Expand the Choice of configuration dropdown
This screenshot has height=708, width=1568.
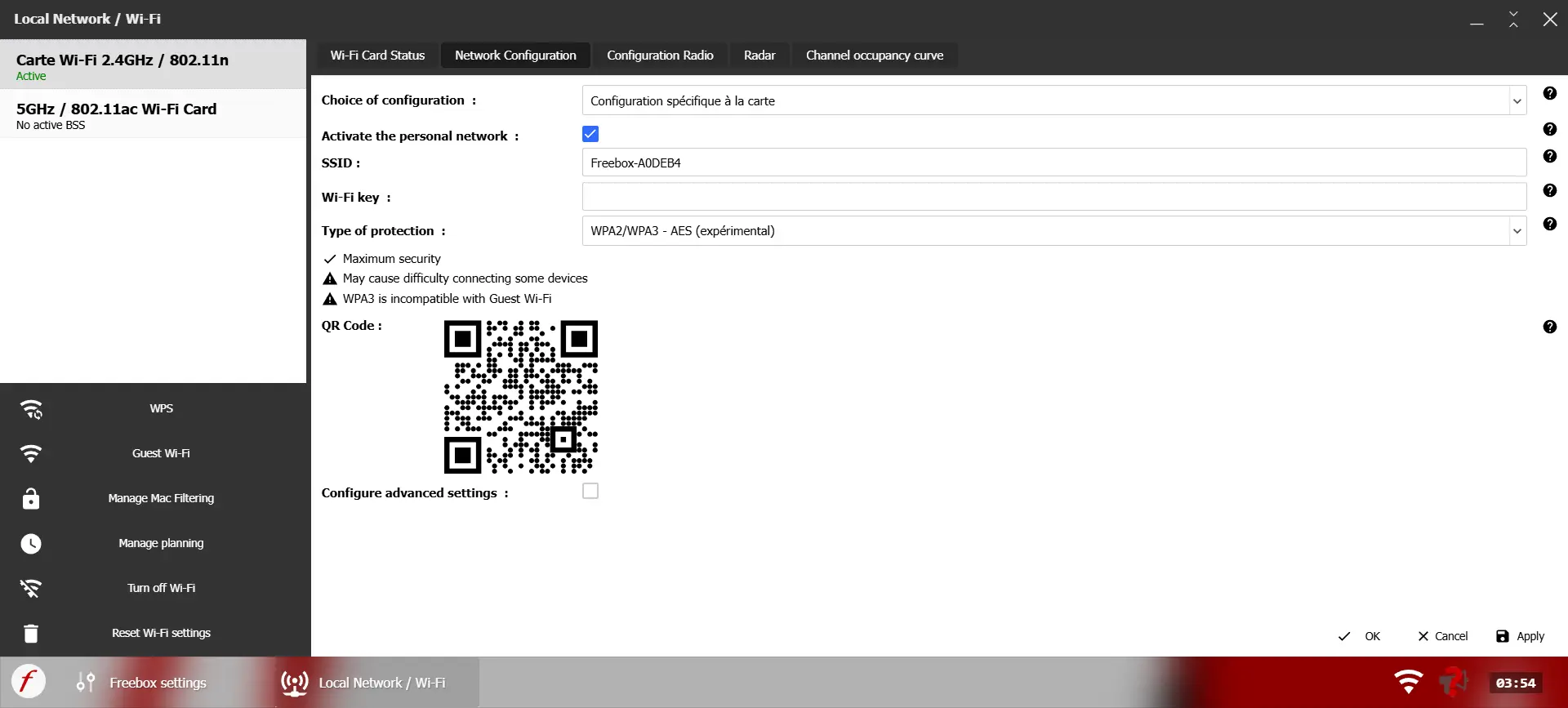coord(1517,101)
